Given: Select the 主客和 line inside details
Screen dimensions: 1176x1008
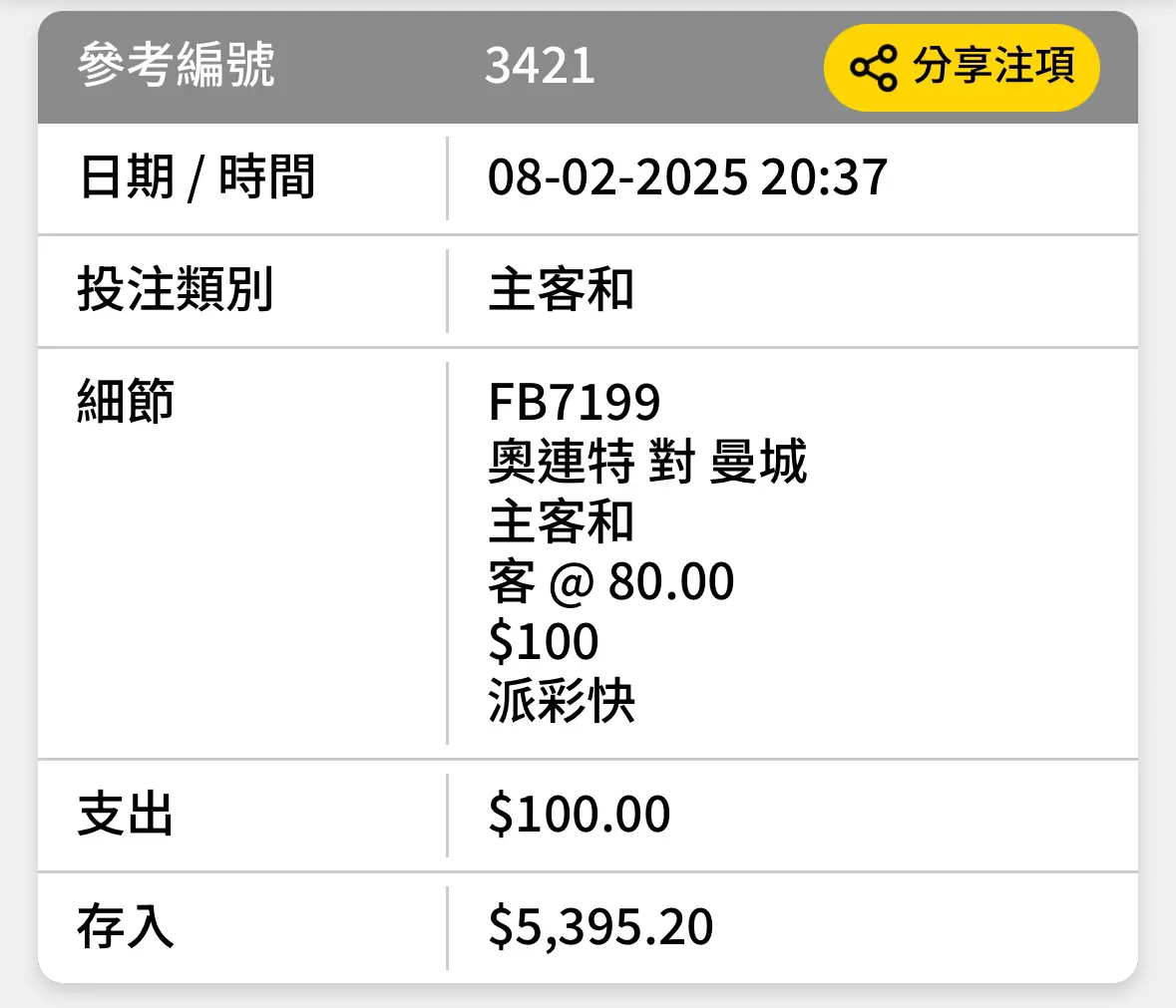Looking at the screenshot, I should 561,521.
